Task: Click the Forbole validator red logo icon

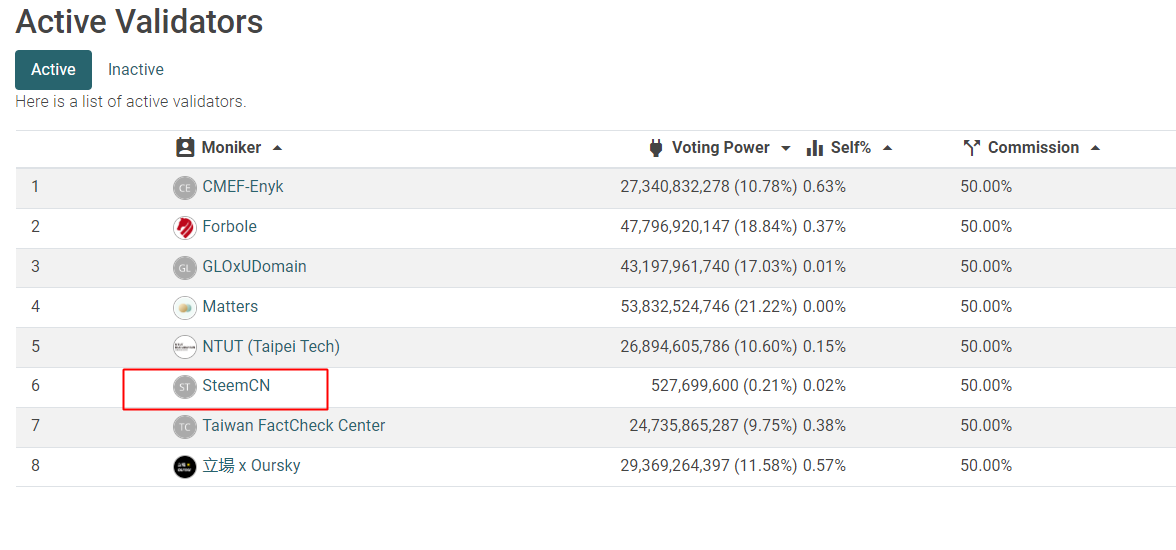Action: pos(184,227)
